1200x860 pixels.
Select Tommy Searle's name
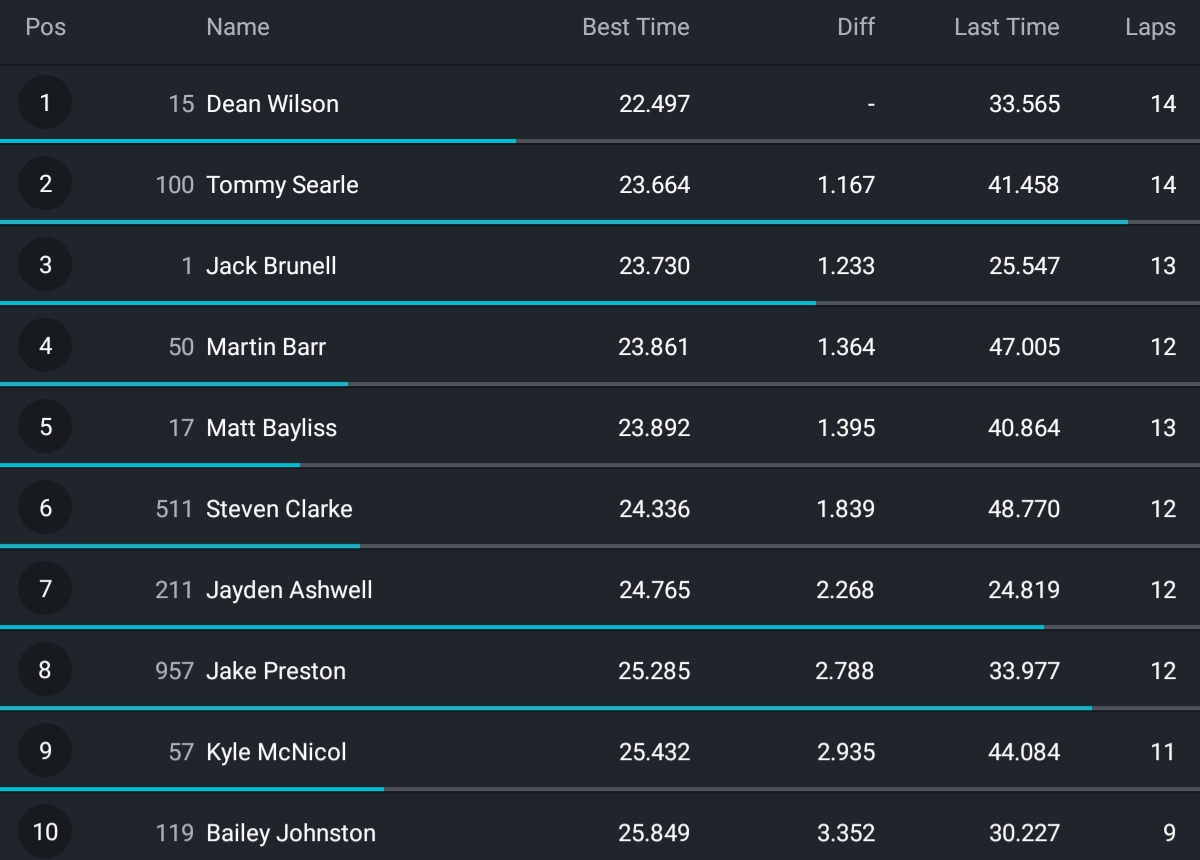tap(282, 185)
